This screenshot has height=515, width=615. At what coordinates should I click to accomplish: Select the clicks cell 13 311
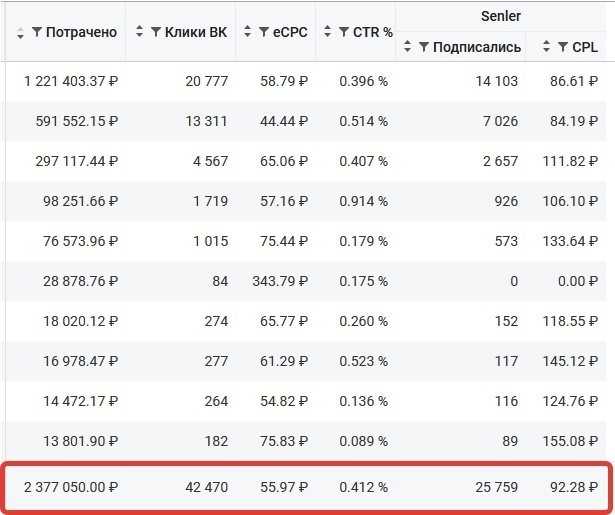(x=207, y=121)
